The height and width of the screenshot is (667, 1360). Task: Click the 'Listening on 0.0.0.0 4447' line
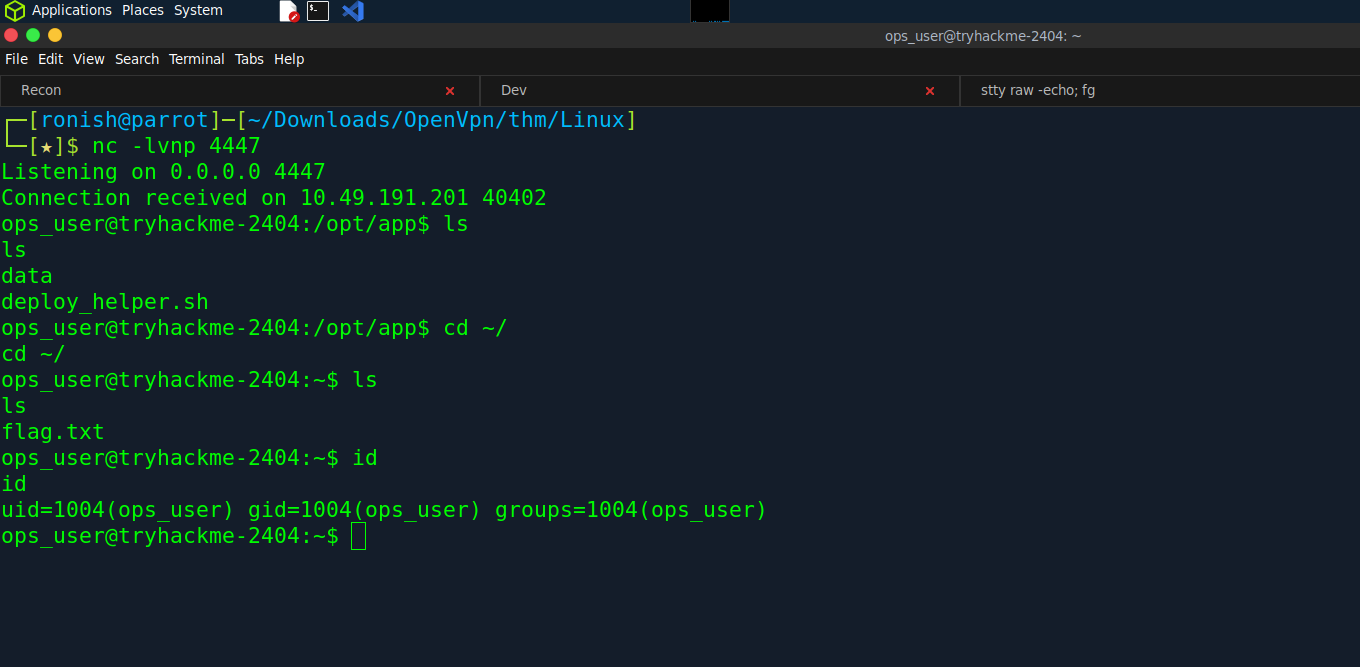[x=163, y=172]
